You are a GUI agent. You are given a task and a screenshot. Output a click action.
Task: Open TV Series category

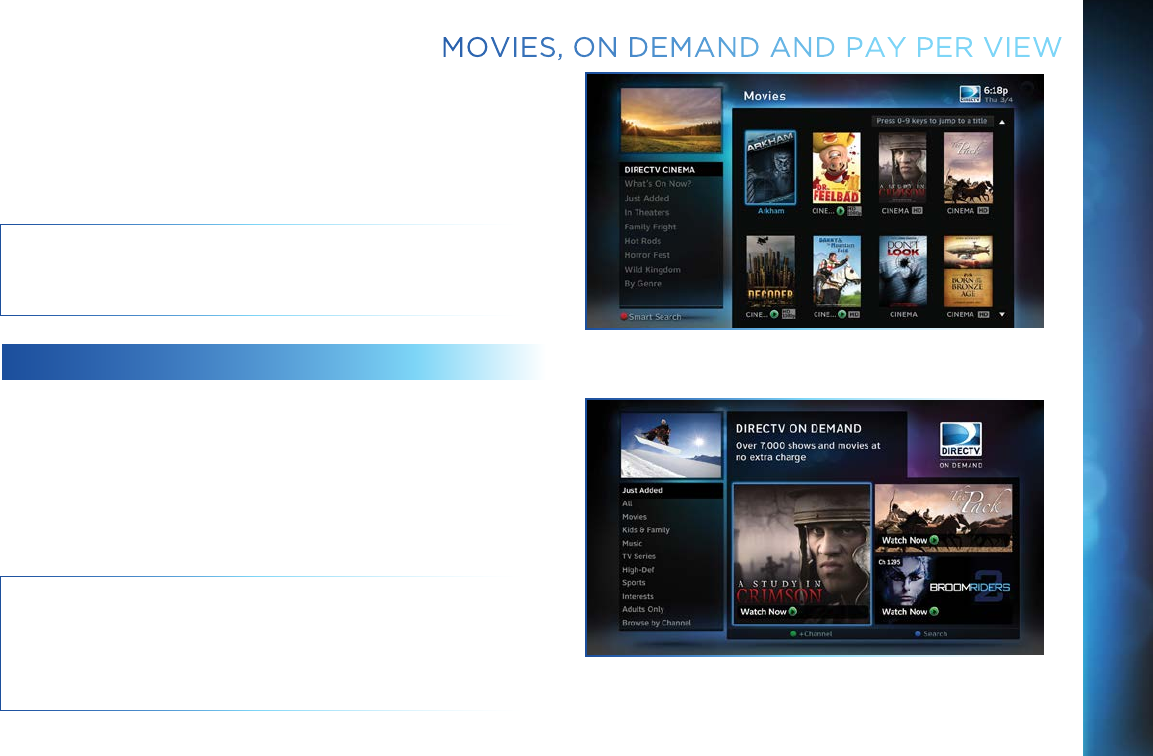639,557
